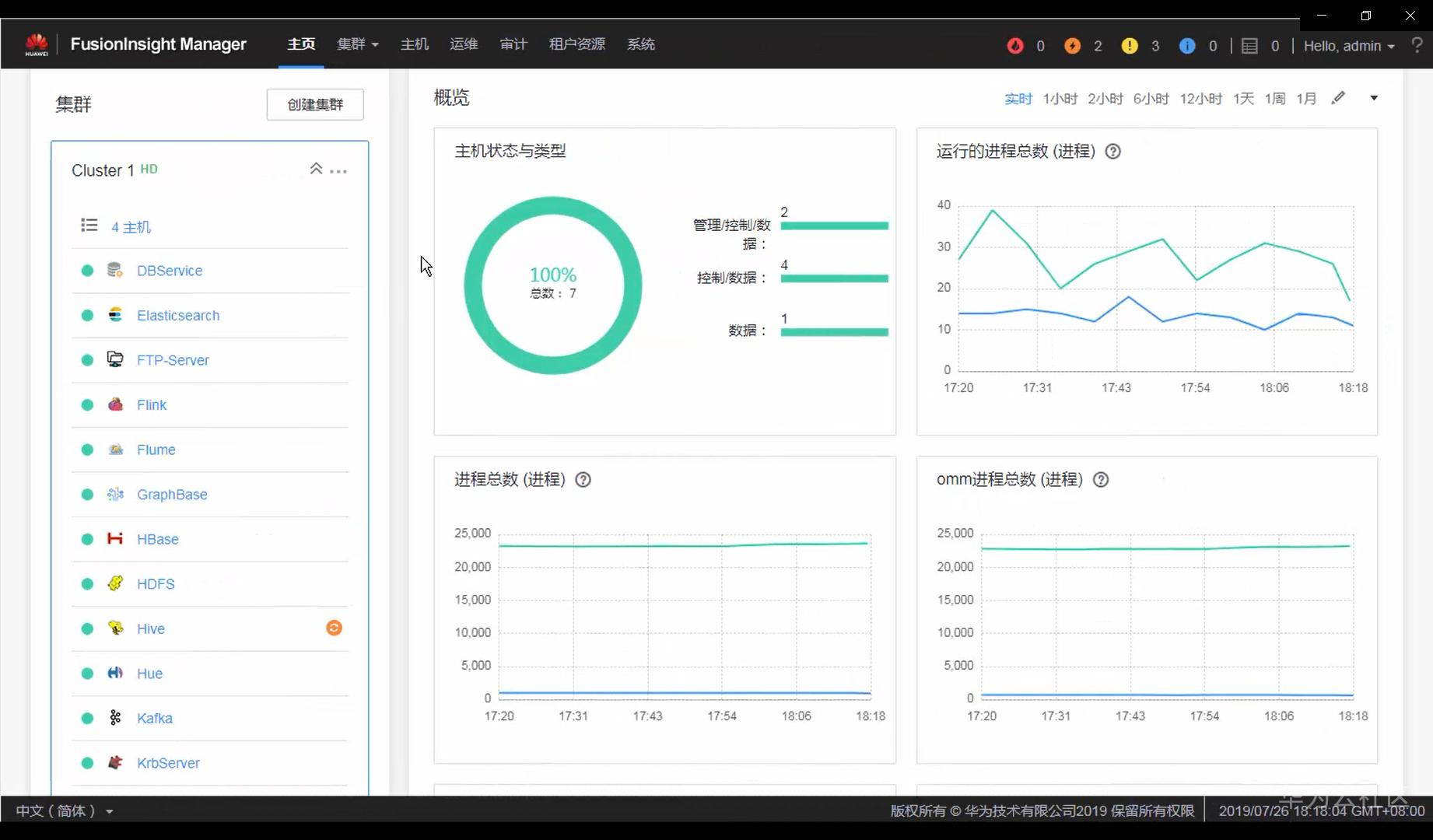The image size is (1433, 840).
Task: Click the FTP-Server monitor icon
Action: 115,359
